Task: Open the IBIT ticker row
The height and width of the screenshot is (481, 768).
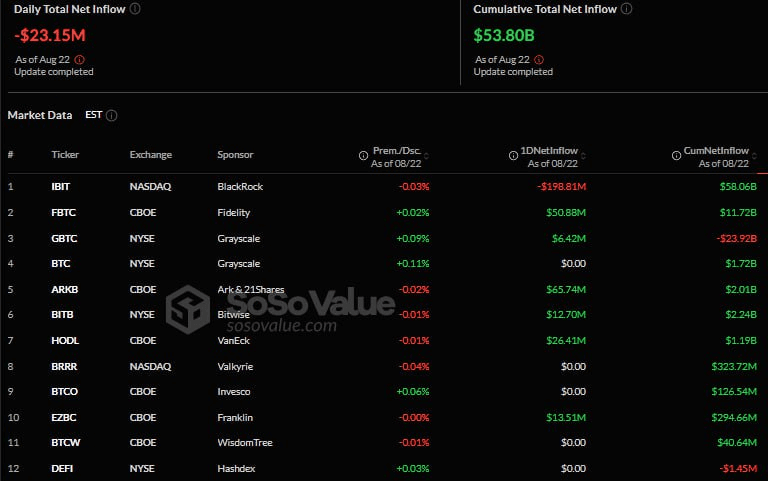Action: 382,187
